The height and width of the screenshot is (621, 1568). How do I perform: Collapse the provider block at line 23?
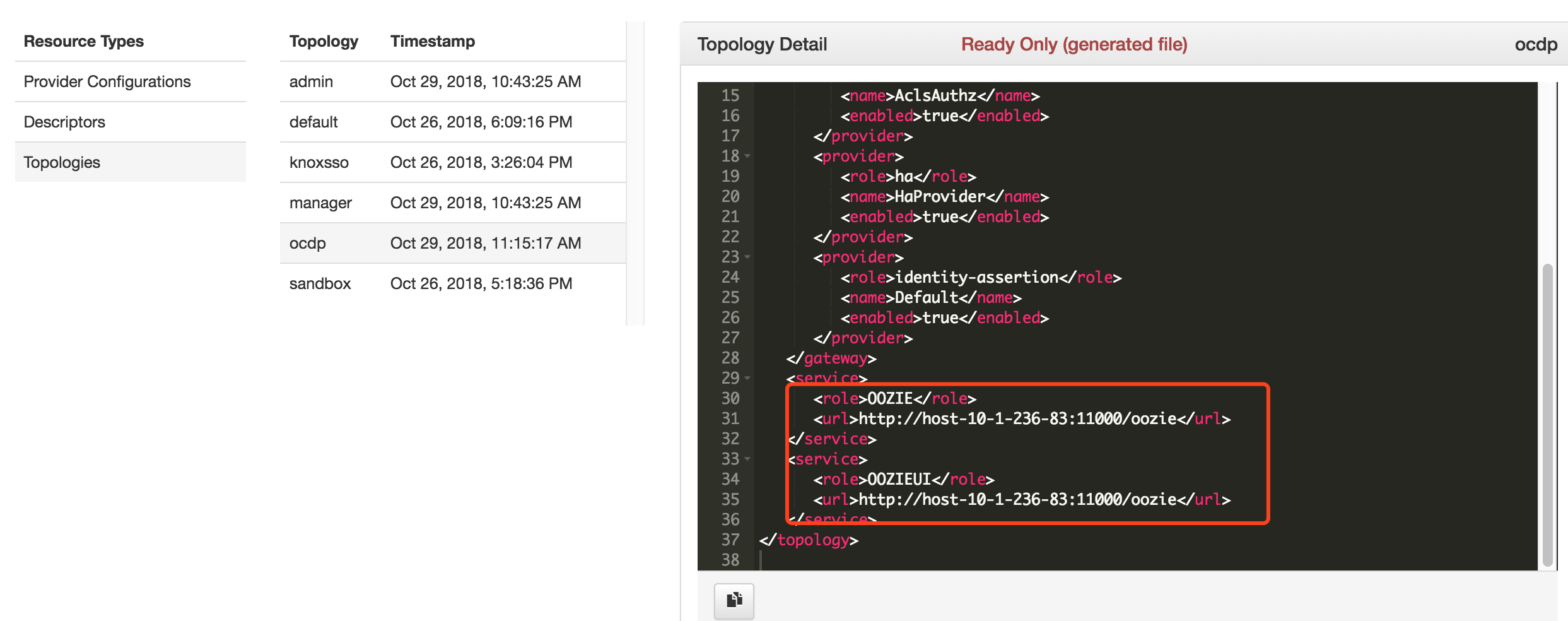click(x=747, y=257)
